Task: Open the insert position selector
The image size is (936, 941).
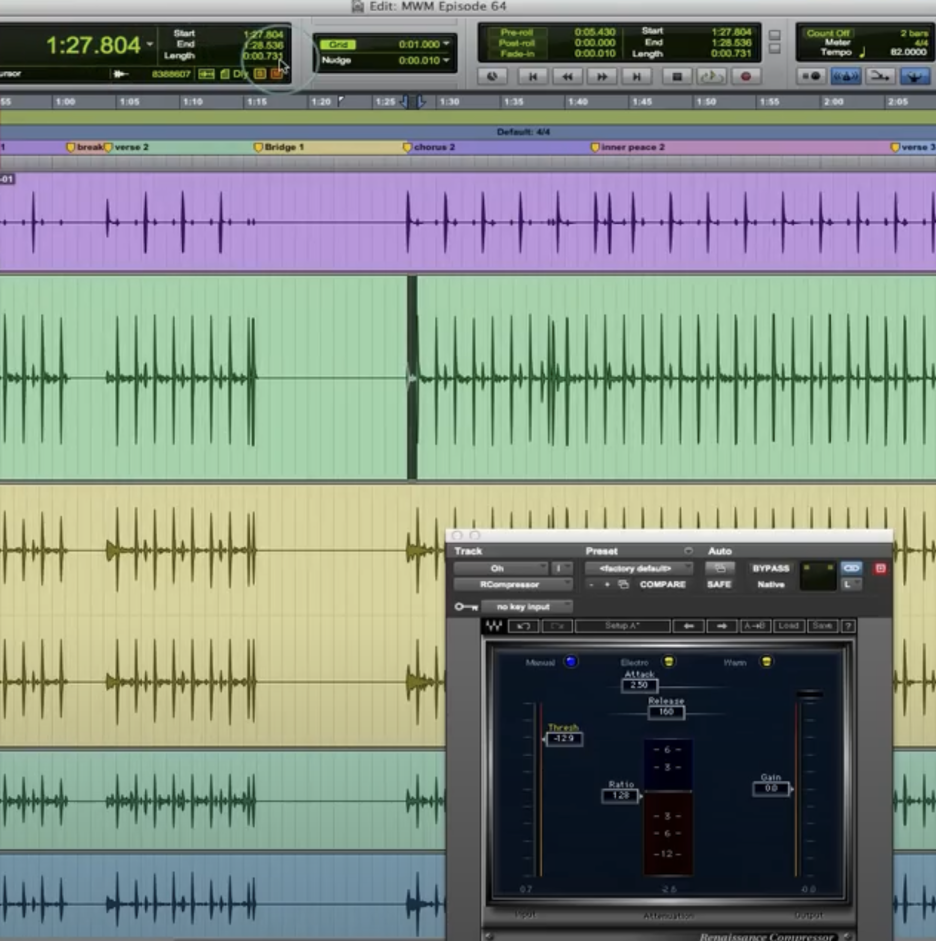Action: (560, 568)
